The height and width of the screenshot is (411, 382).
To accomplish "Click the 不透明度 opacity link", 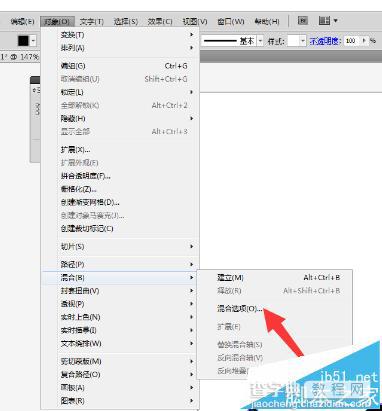I will pyautogui.click(x=325, y=41).
